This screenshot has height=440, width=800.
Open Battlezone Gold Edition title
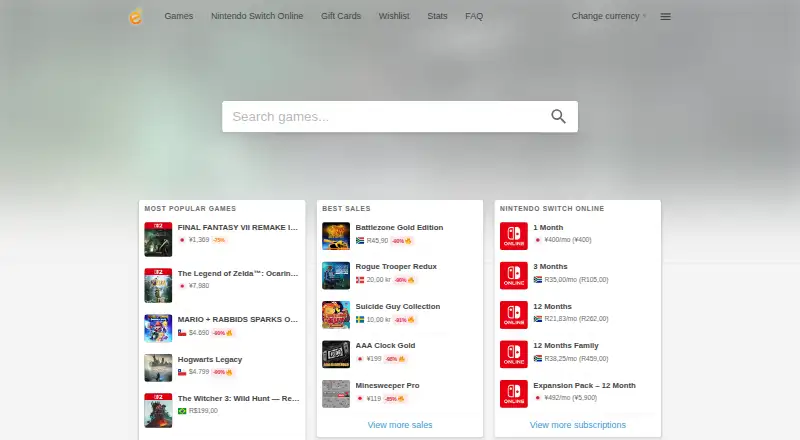coord(399,228)
